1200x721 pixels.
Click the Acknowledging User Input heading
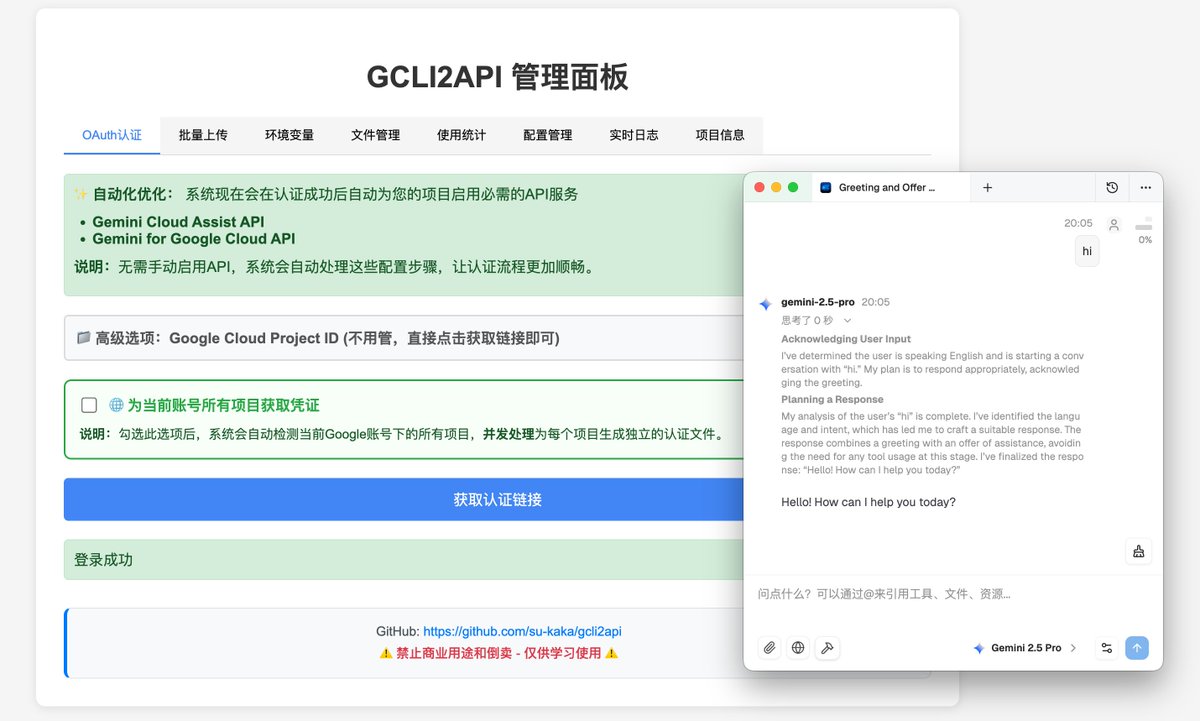pyautogui.click(x=846, y=339)
